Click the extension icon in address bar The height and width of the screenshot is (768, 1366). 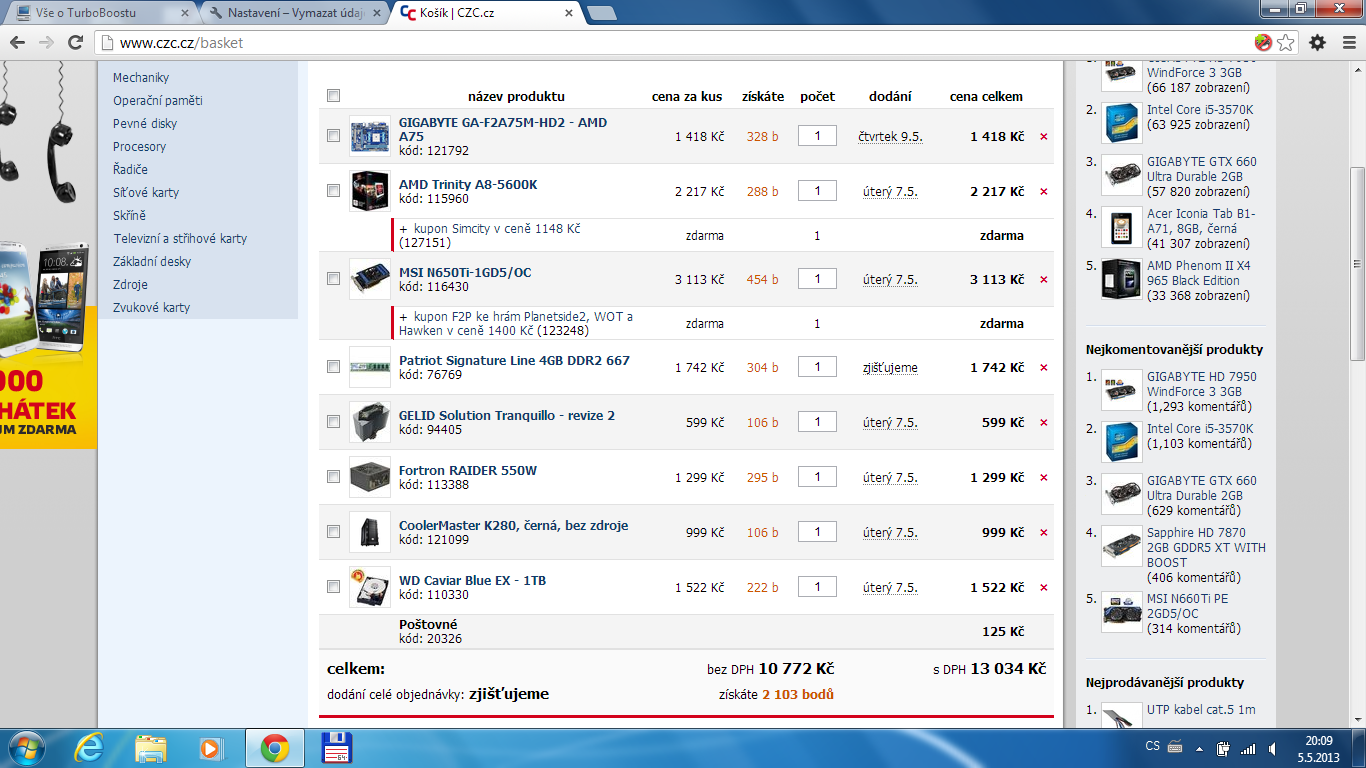point(1263,42)
